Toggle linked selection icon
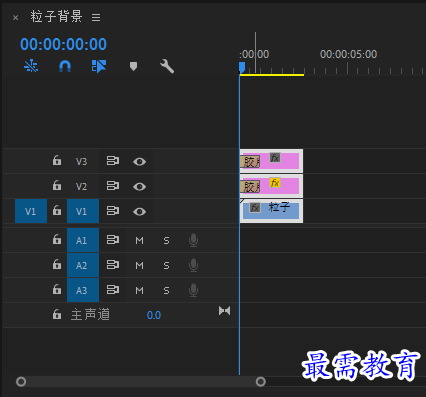This screenshot has height=397, width=426. pos(99,66)
